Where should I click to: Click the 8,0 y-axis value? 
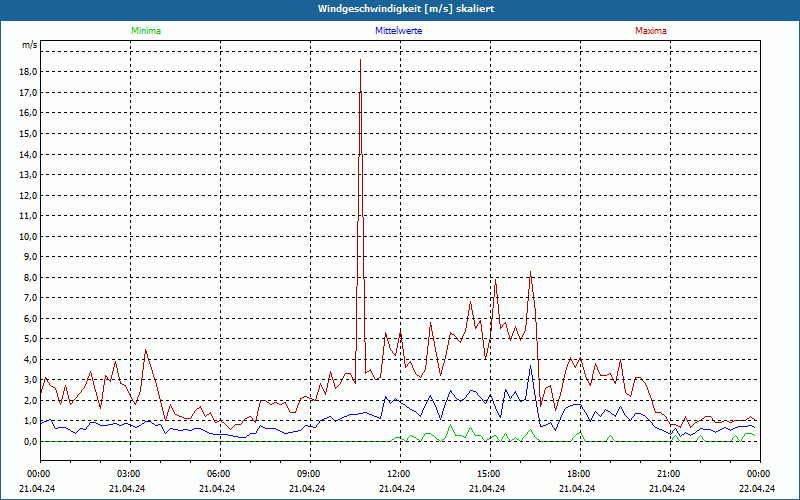coord(30,278)
